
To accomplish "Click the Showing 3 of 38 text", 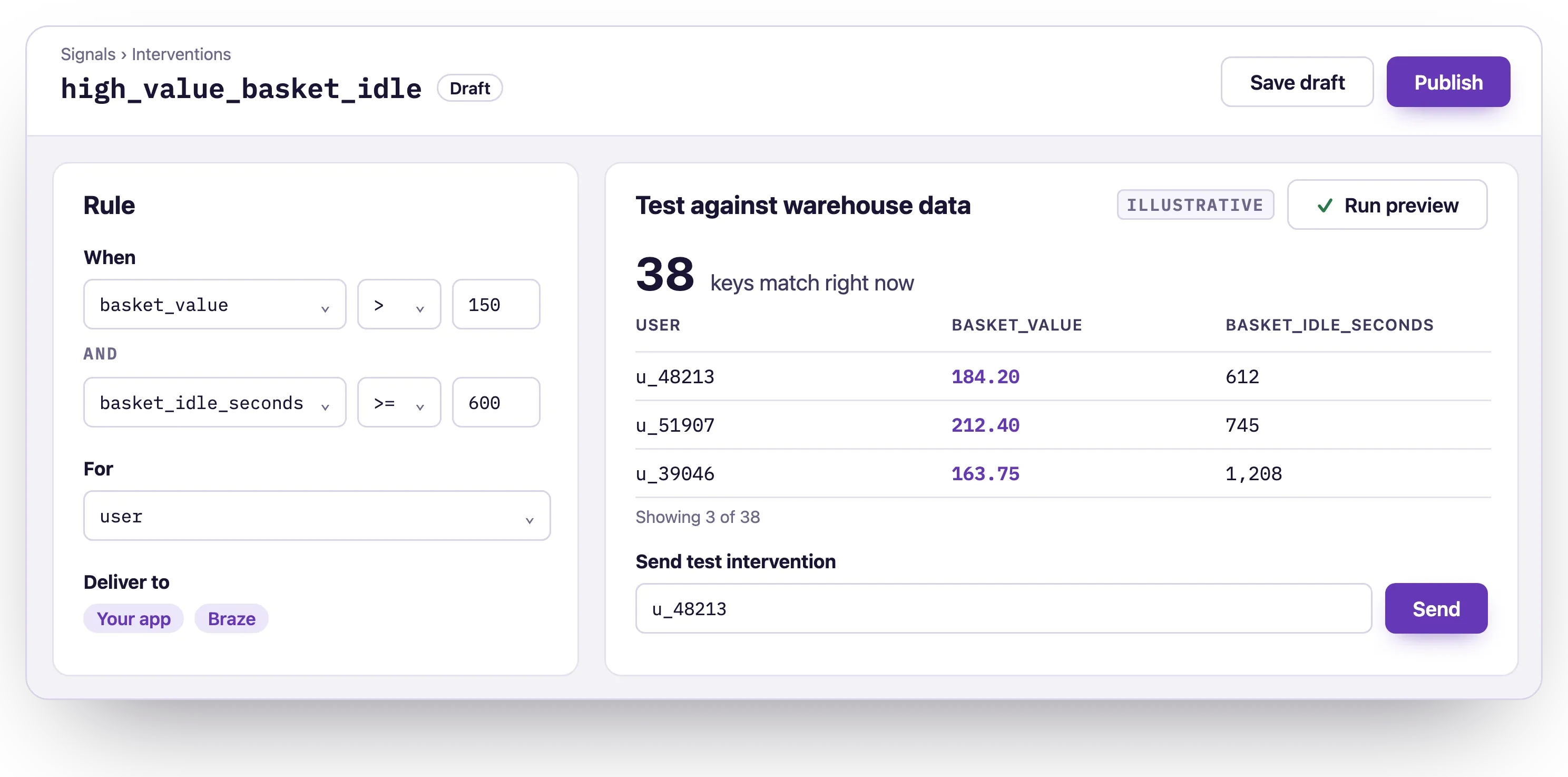I will (698, 517).
